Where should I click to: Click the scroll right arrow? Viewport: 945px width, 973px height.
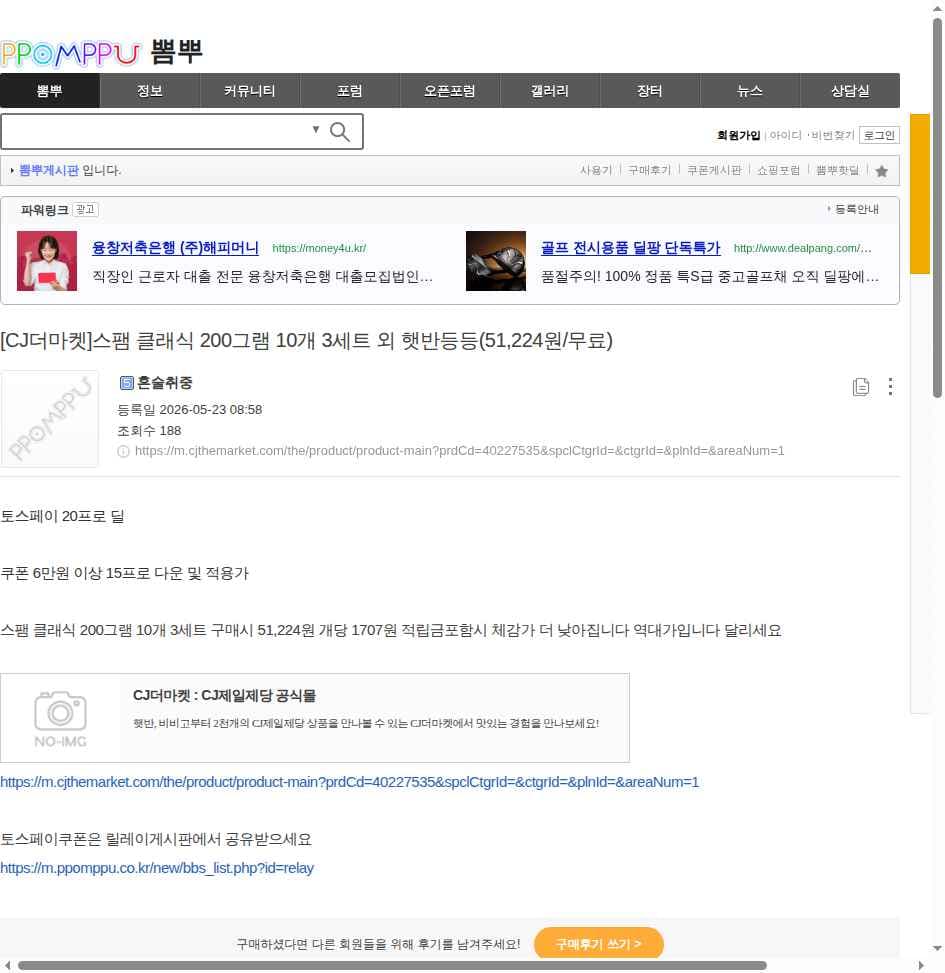(x=921, y=966)
